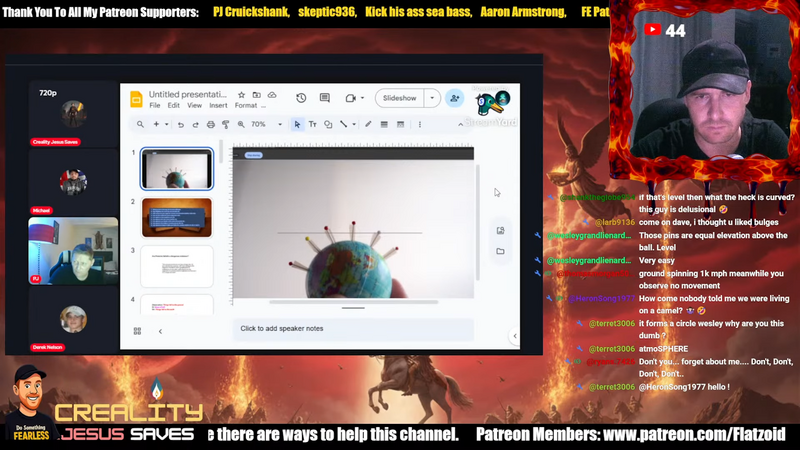
Task: Click the host webcam in flame frame
Action: click(709, 92)
